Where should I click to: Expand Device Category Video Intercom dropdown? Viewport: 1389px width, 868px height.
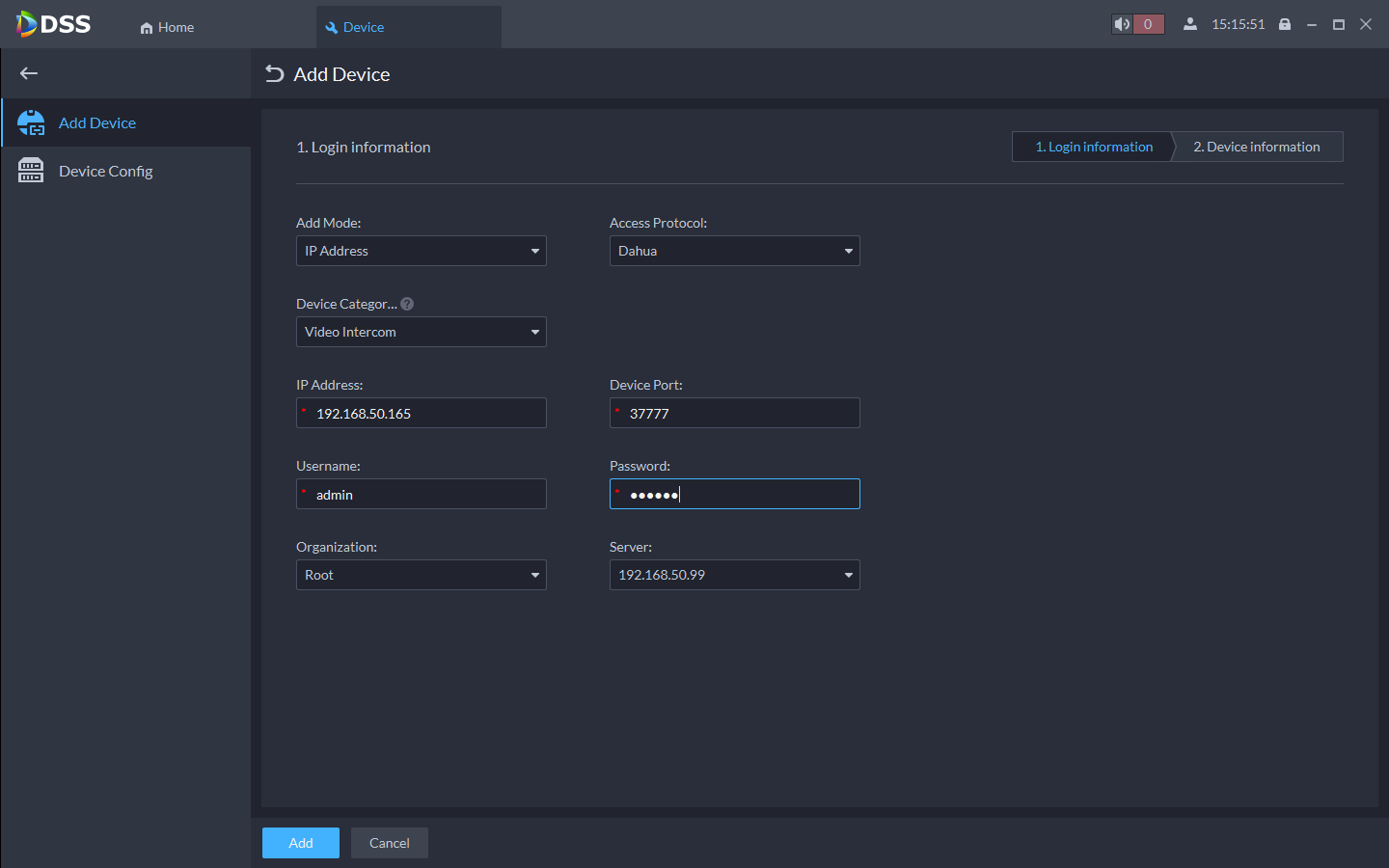[421, 332]
